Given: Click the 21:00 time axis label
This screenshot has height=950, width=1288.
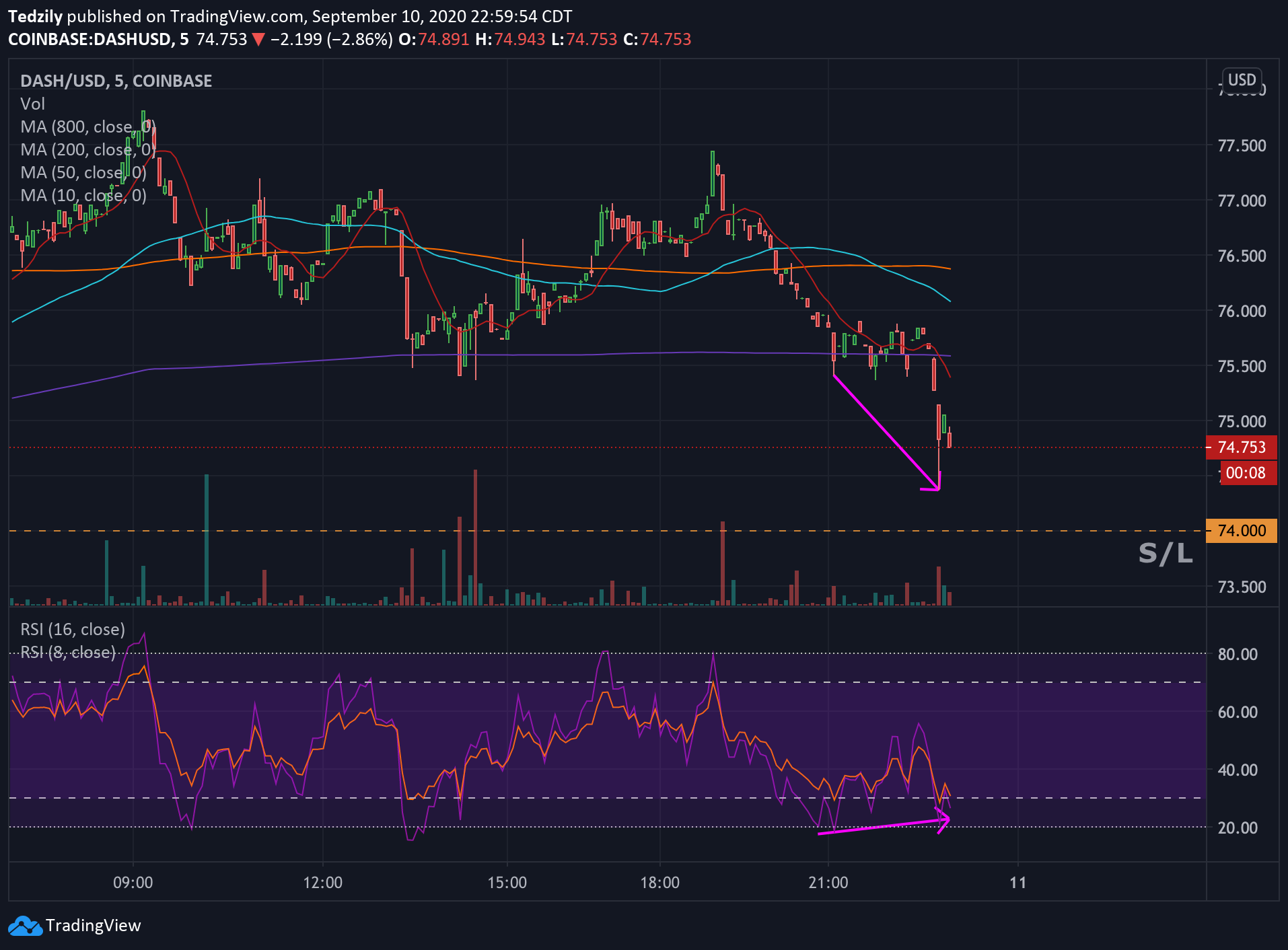Looking at the screenshot, I should 828,883.
